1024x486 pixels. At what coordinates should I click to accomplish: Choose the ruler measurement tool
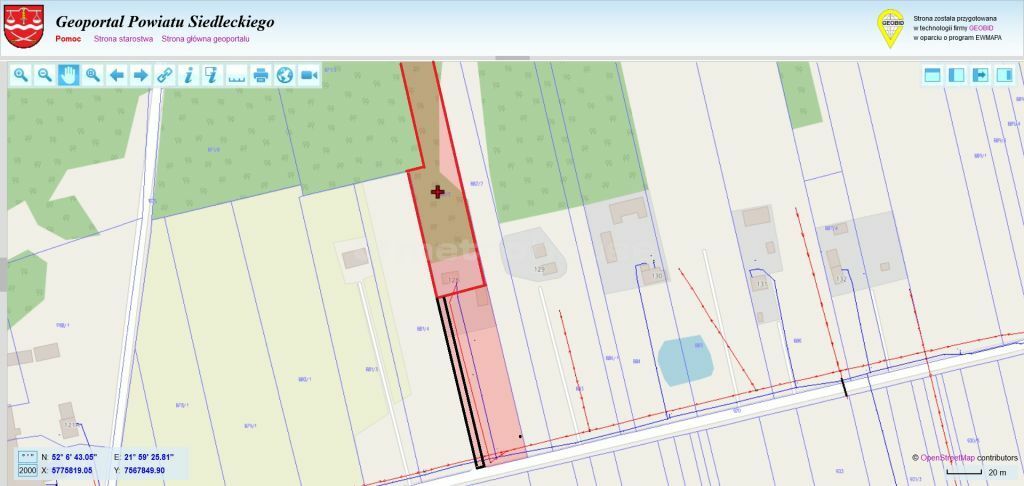[237, 75]
